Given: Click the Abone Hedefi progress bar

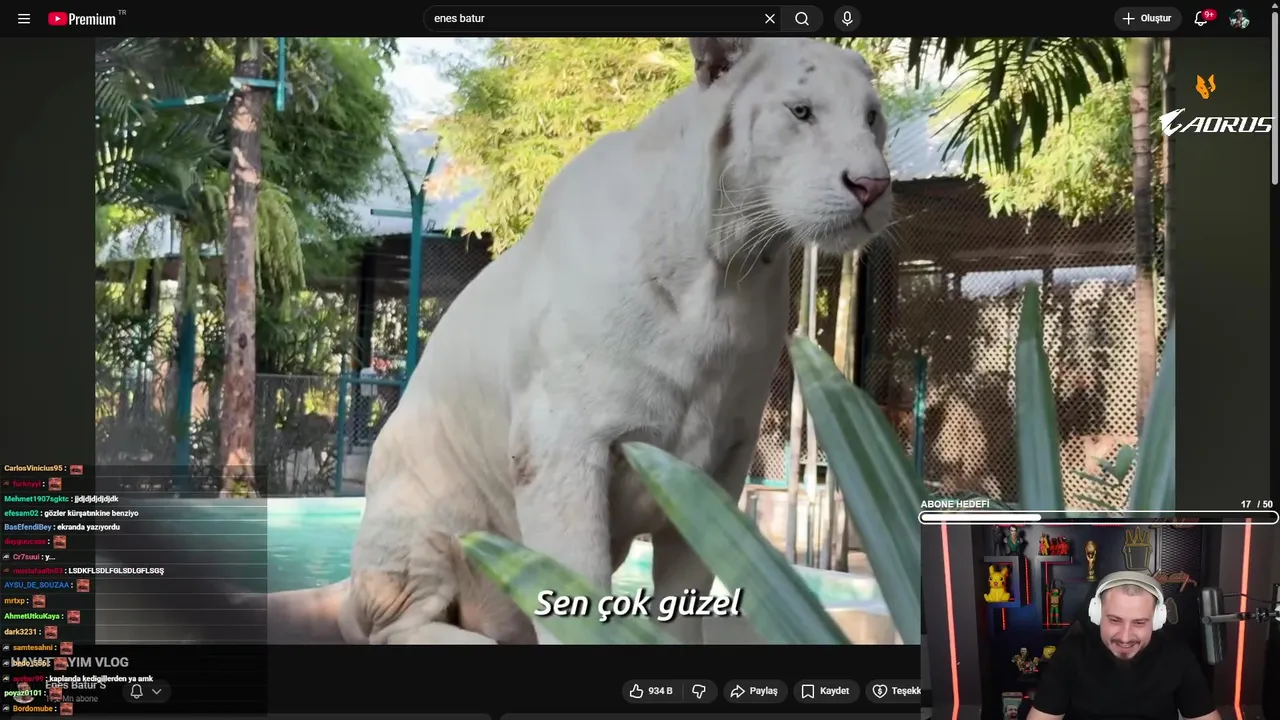Looking at the screenshot, I should [x=1098, y=518].
